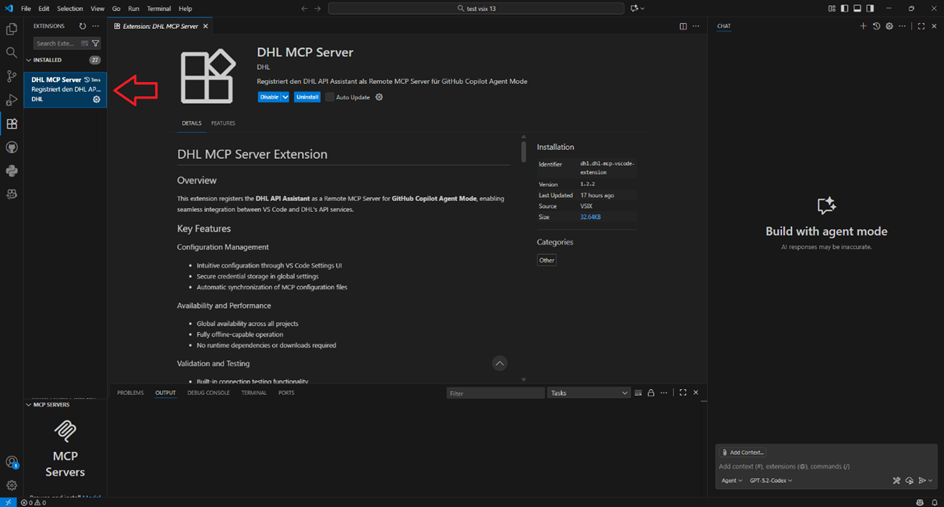Click the Uninstall button
944x507 pixels.
click(x=307, y=97)
